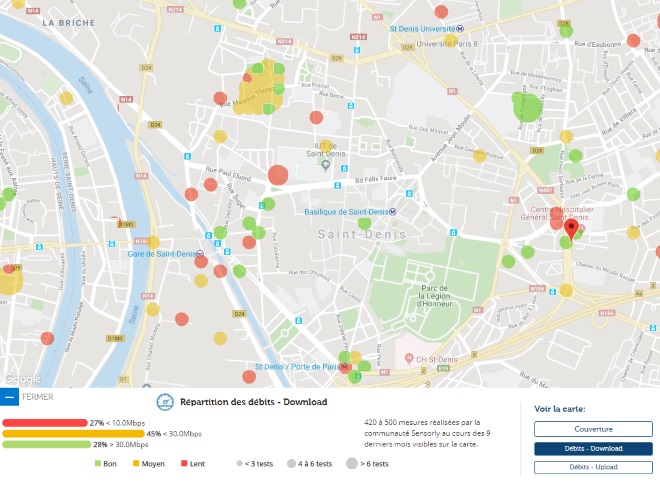
Task: Click the green Bon legend swatch
Action: click(98, 464)
